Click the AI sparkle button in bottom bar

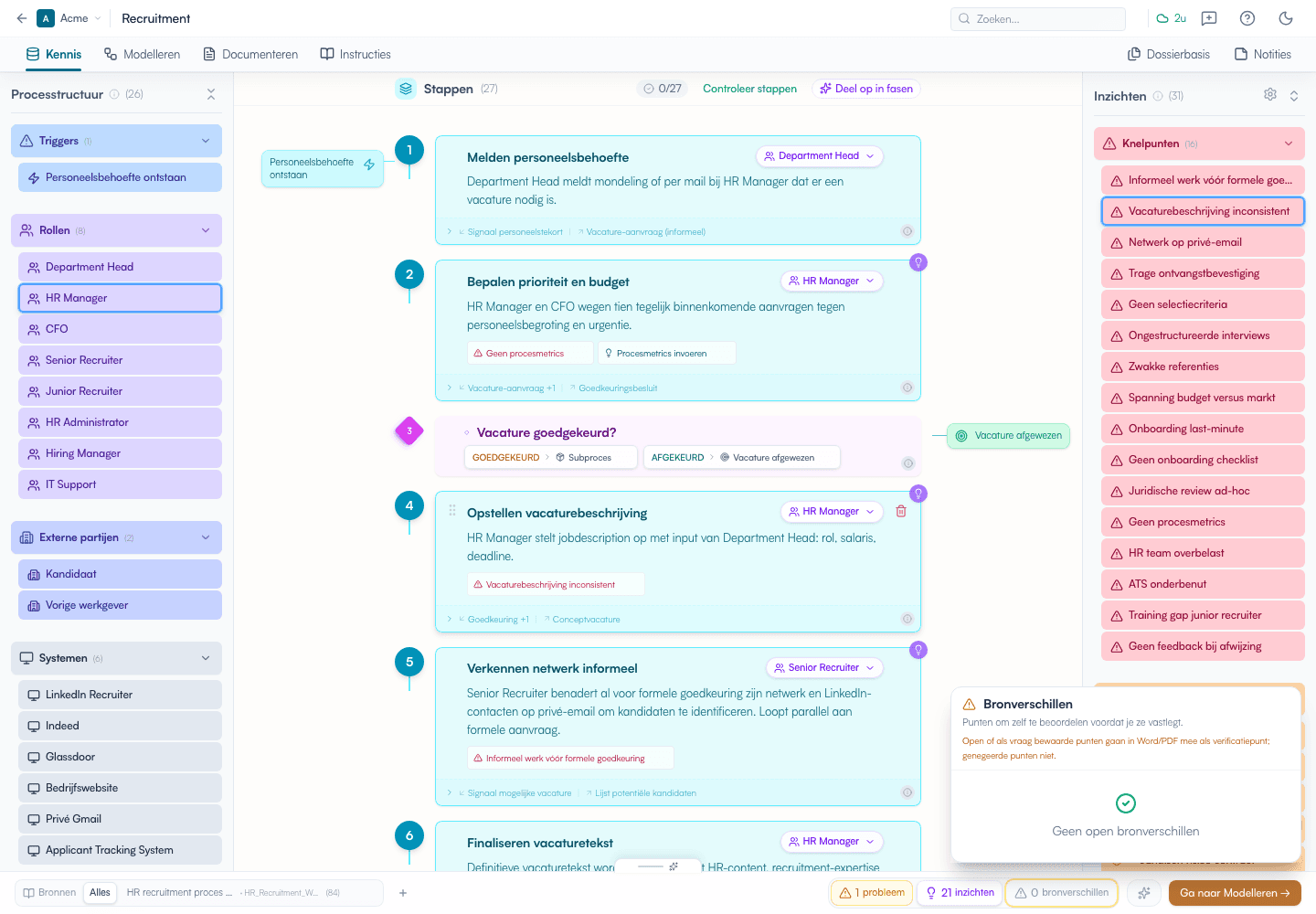tap(1144, 893)
